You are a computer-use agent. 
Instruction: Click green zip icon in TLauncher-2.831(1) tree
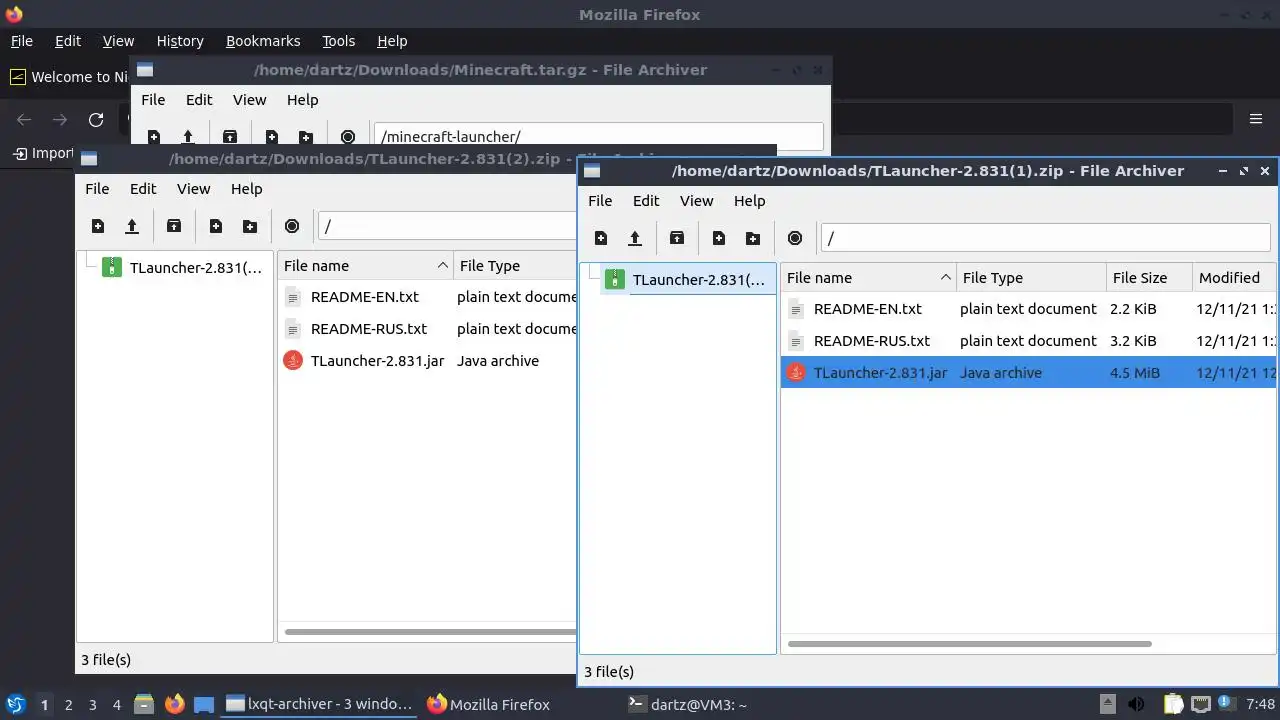point(615,280)
